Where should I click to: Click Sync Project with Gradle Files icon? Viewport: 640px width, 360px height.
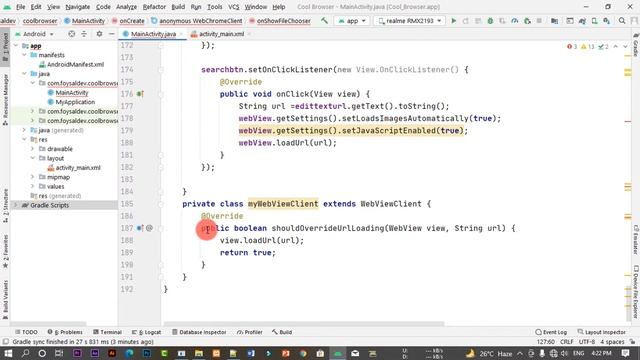point(582,21)
